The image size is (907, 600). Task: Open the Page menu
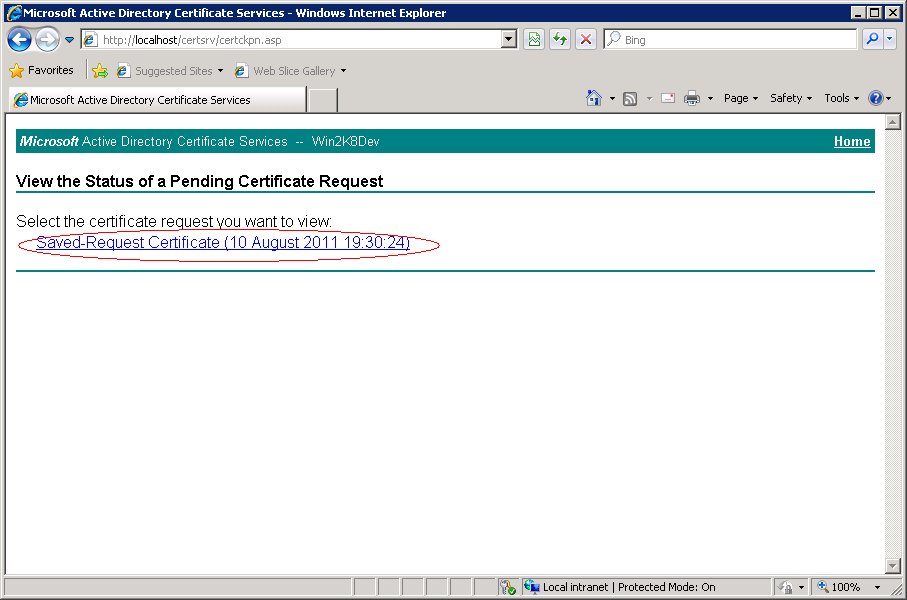pos(741,98)
